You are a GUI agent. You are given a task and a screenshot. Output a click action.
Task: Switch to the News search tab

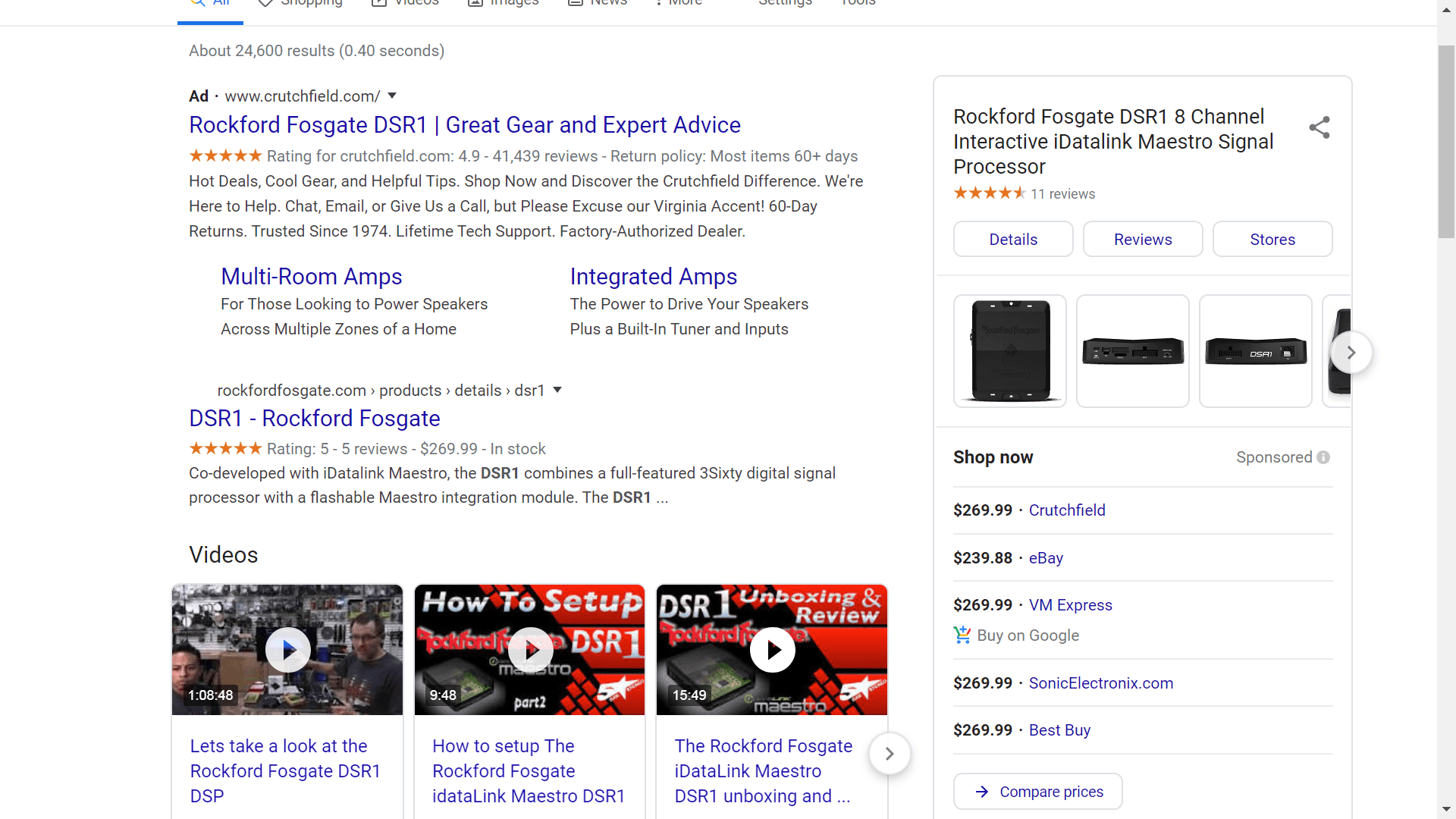tap(598, 2)
